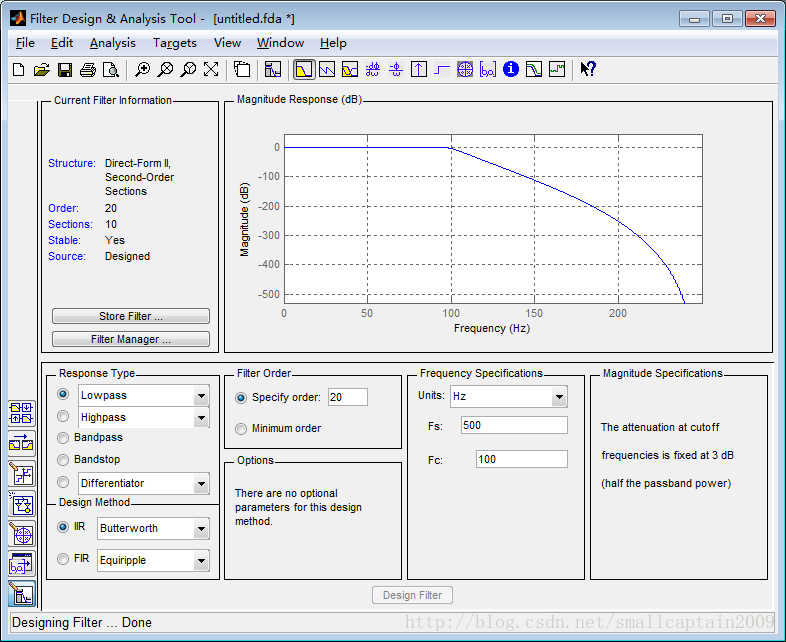Save session using the floppy disk icon
786x642 pixels.
click(65, 69)
